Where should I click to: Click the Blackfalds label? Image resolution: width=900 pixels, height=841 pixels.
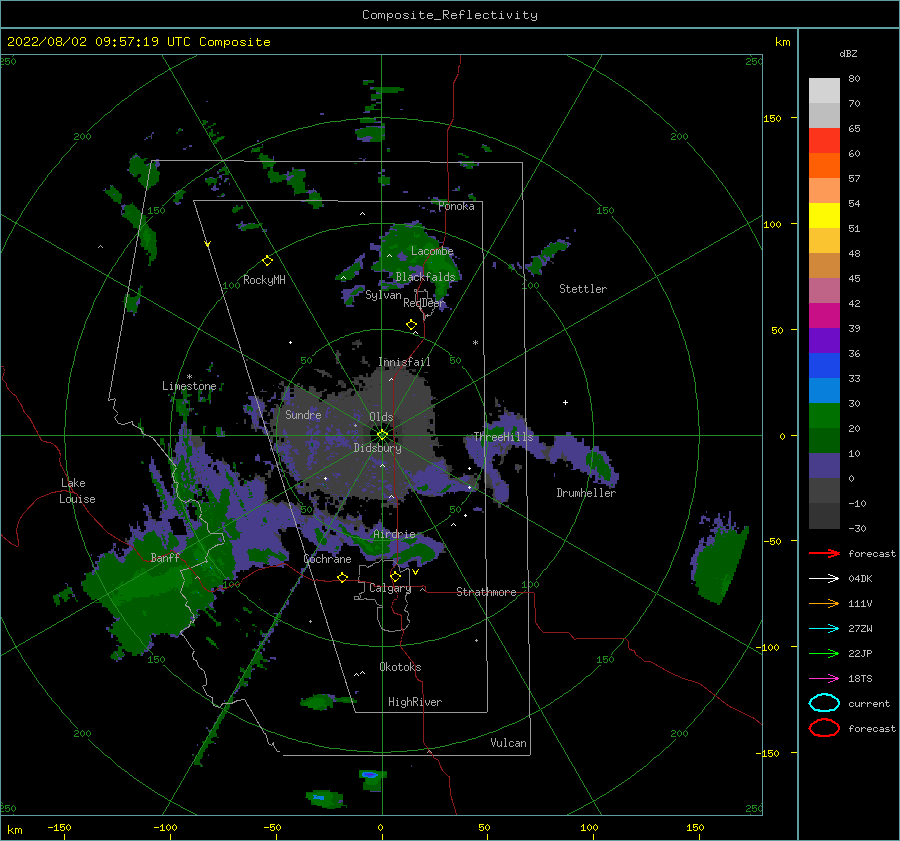coord(425,277)
